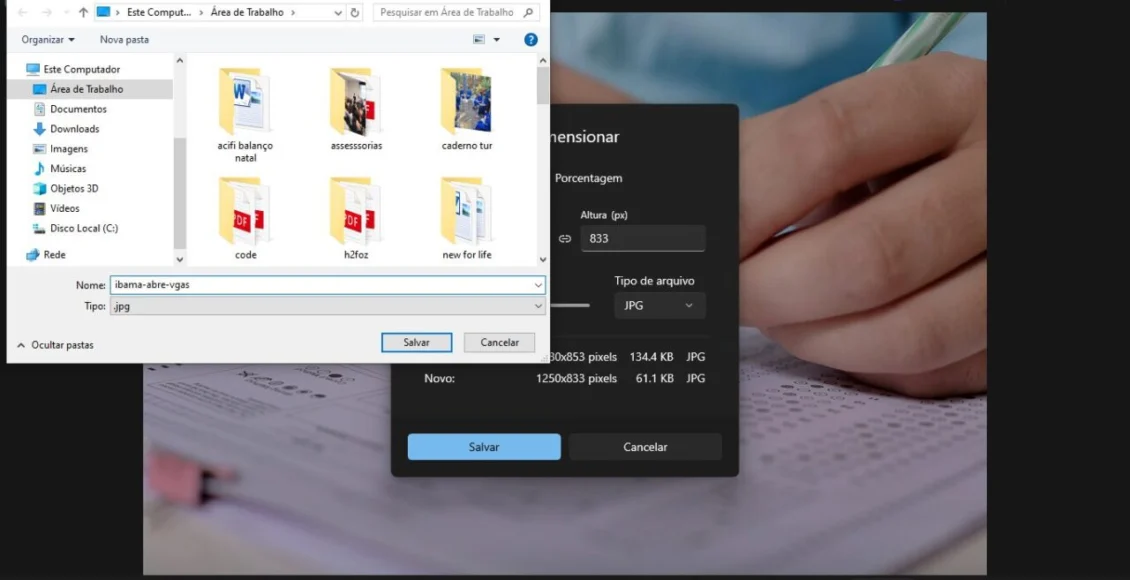The image size is (1130, 580).
Task: Open the Organizar menu
Action: click(48, 40)
